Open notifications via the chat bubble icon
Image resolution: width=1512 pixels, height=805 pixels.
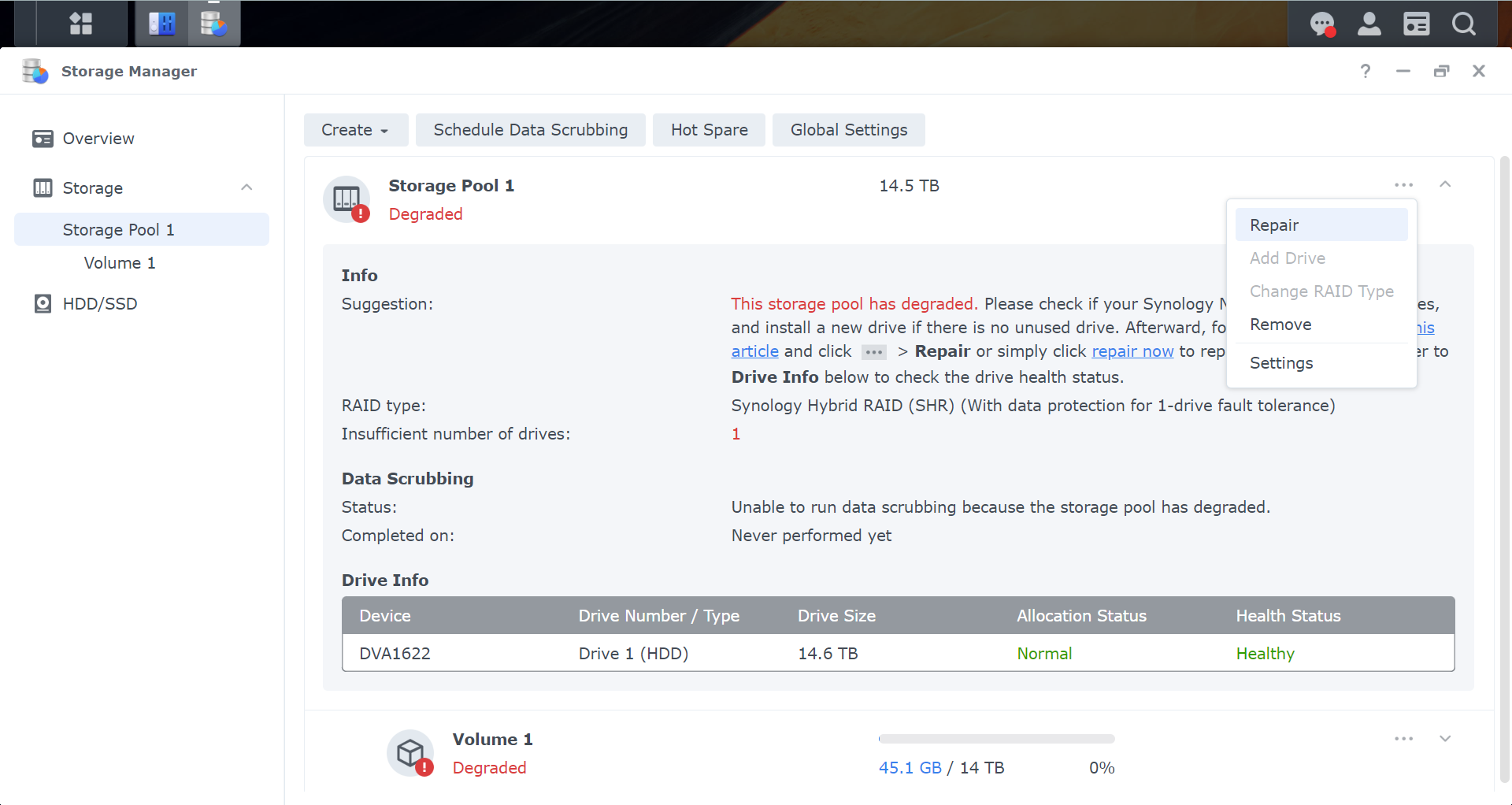1321,24
